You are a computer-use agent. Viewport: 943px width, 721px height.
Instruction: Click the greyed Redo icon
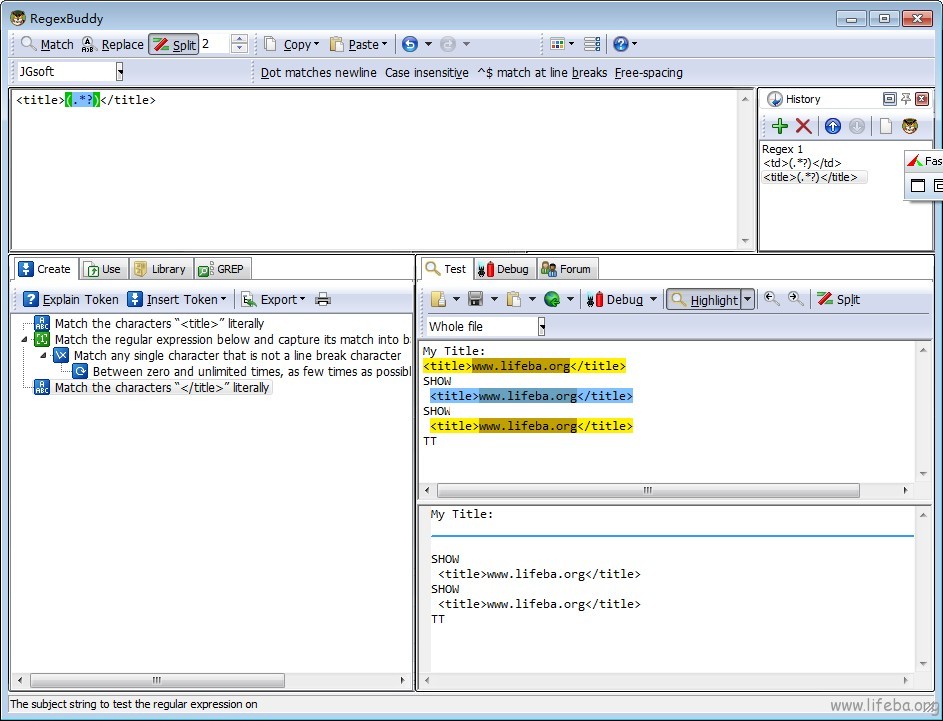coord(448,44)
